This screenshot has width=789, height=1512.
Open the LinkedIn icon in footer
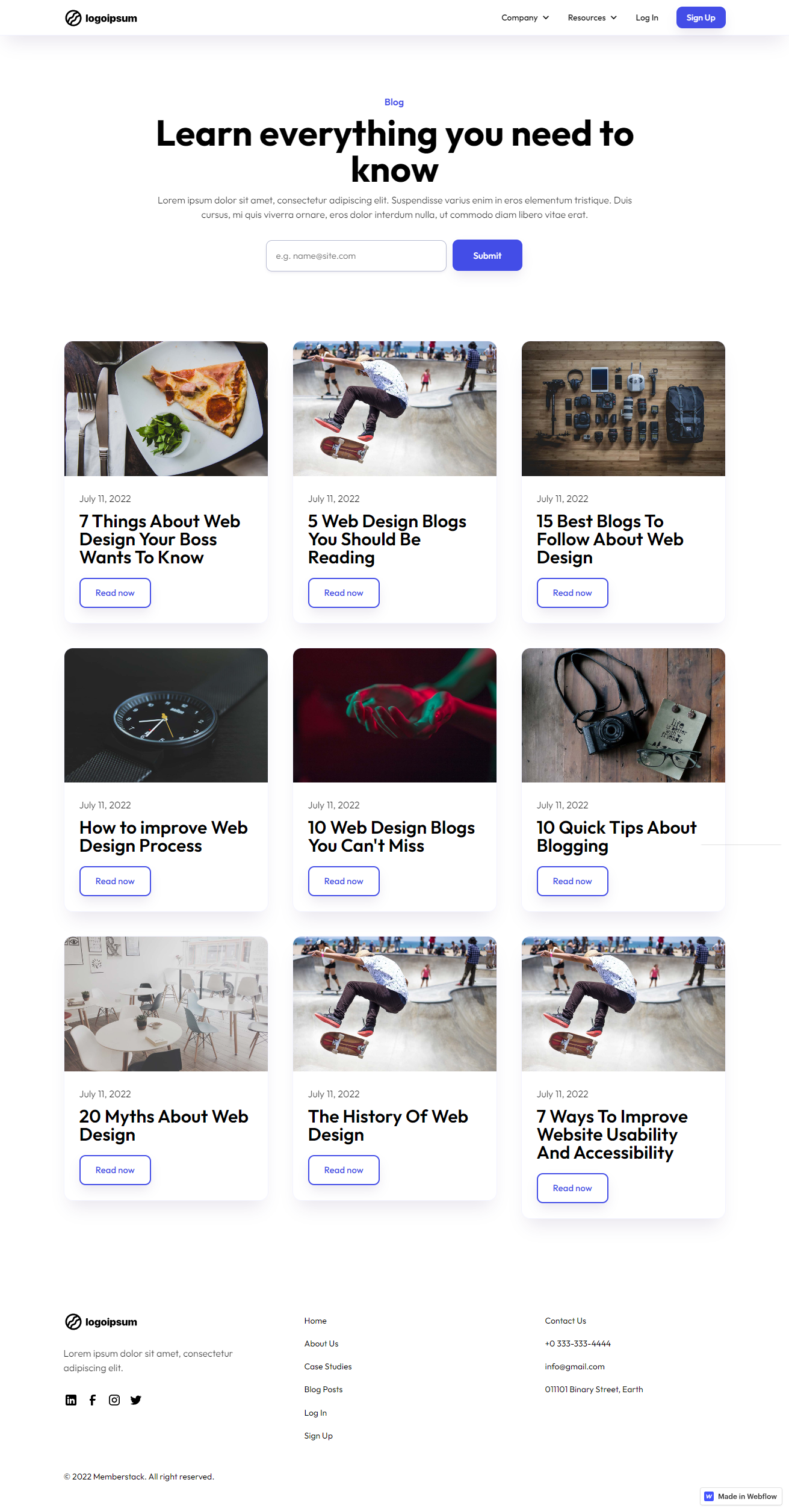coord(71,1400)
